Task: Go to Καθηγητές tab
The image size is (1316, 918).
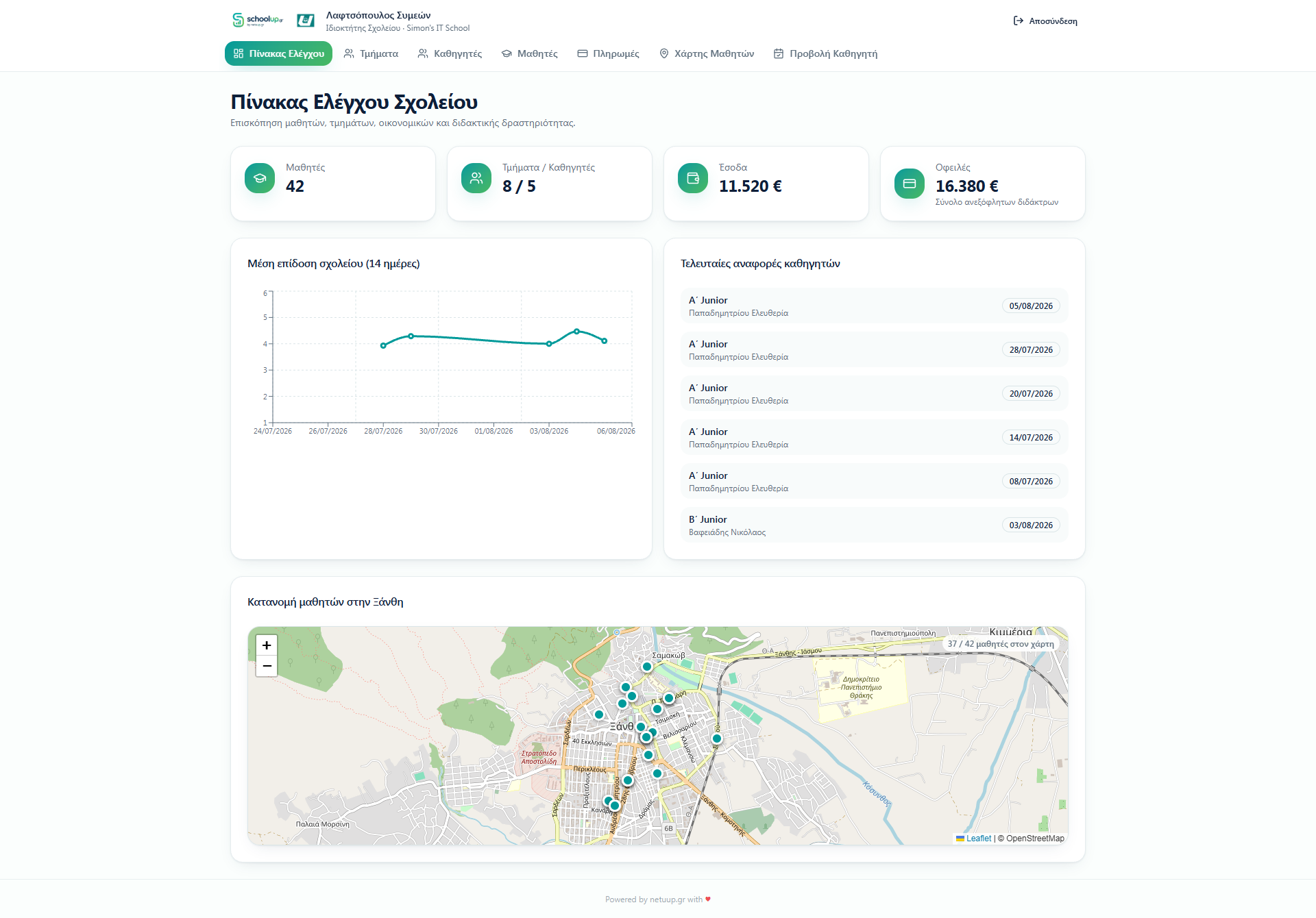Action: [x=450, y=53]
